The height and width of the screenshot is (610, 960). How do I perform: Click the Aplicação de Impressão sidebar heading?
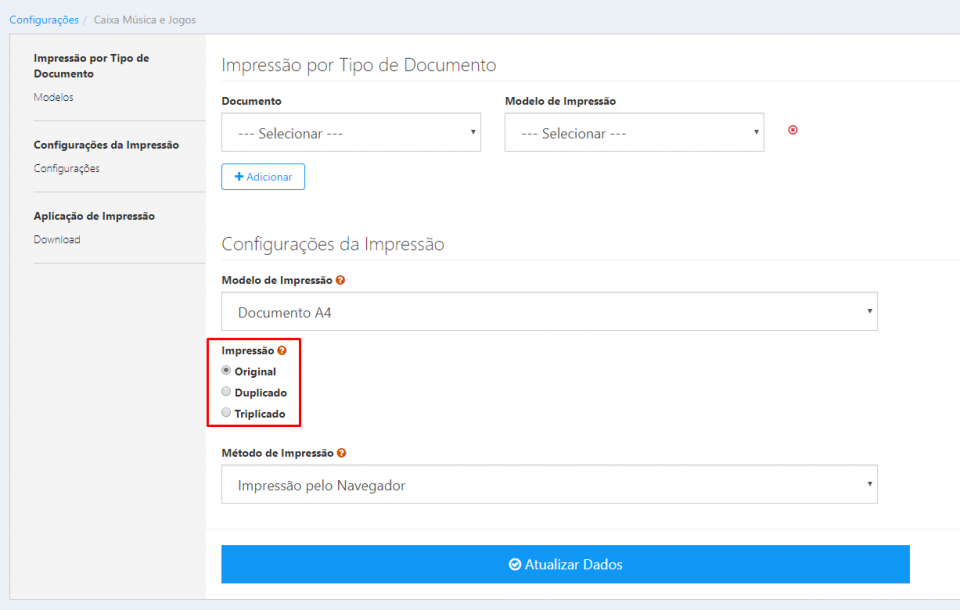coord(94,216)
